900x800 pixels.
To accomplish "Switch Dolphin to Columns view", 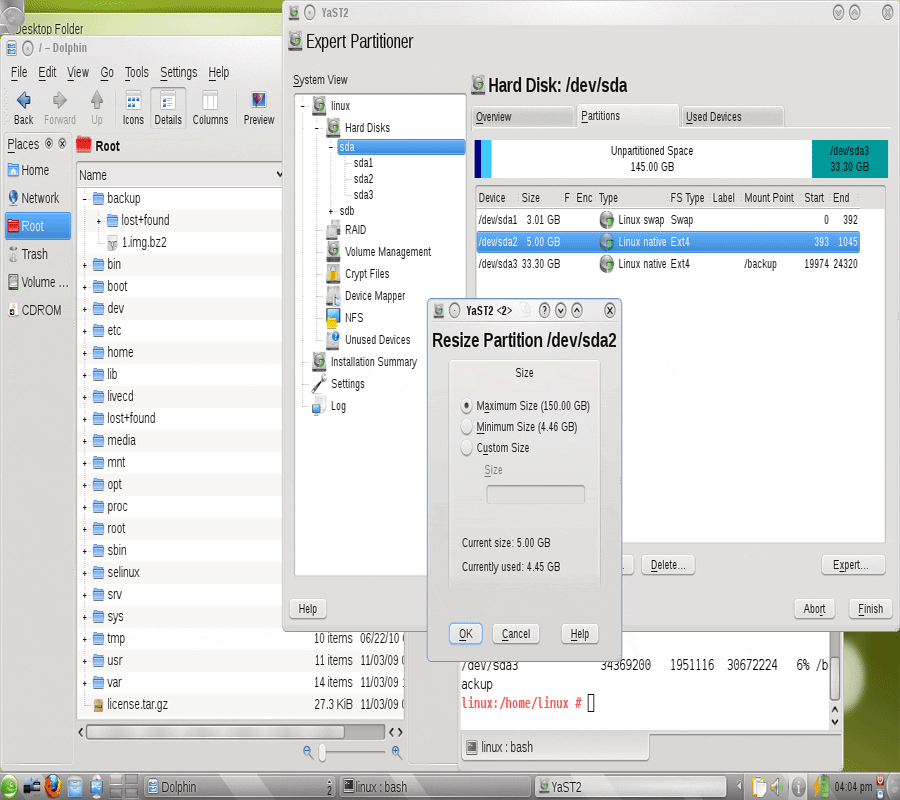I will [210, 107].
